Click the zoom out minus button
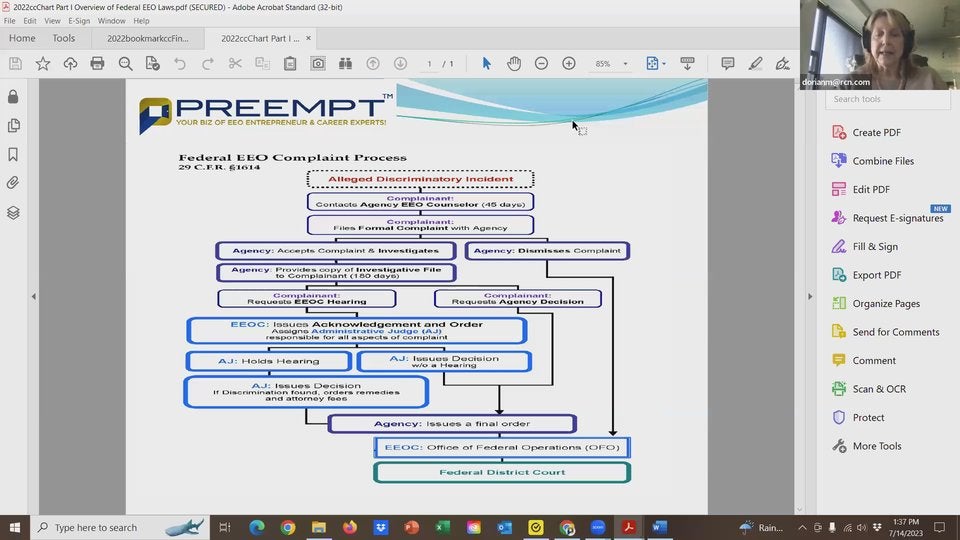Image resolution: width=960 pixels, height=540 pixels. [x=541, y=63]
